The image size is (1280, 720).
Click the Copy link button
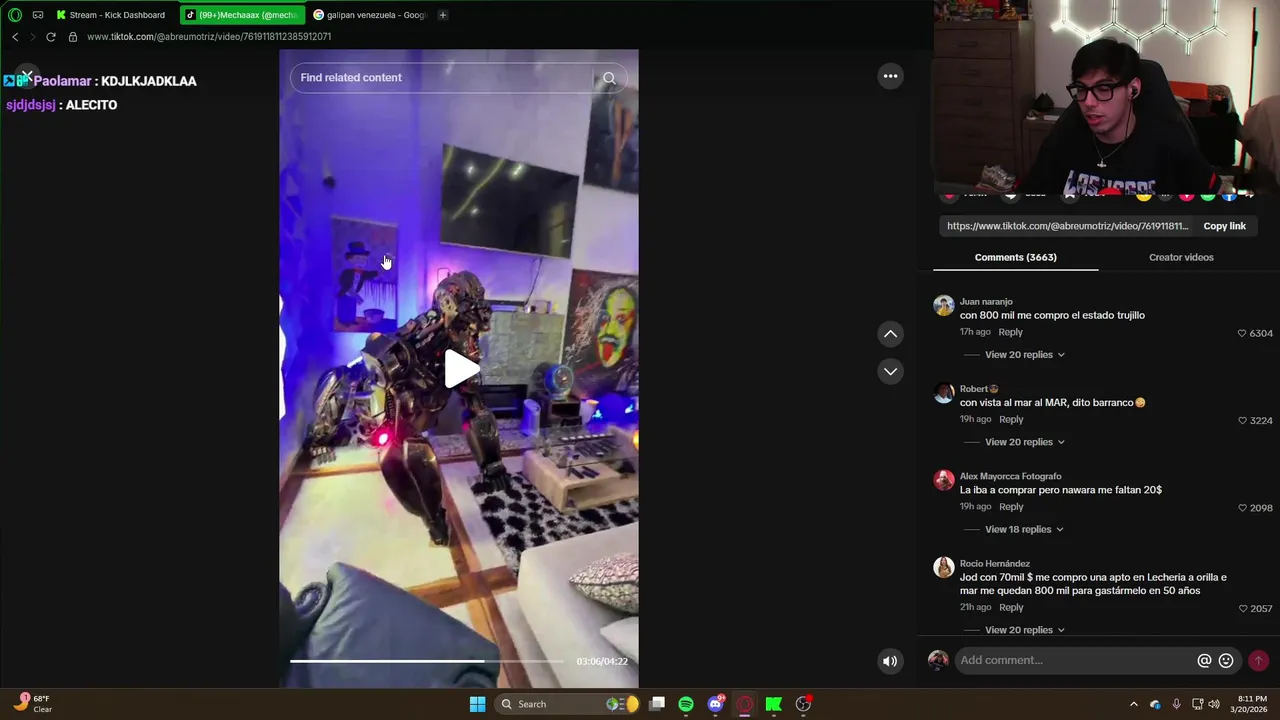[x=1224, y=226]
